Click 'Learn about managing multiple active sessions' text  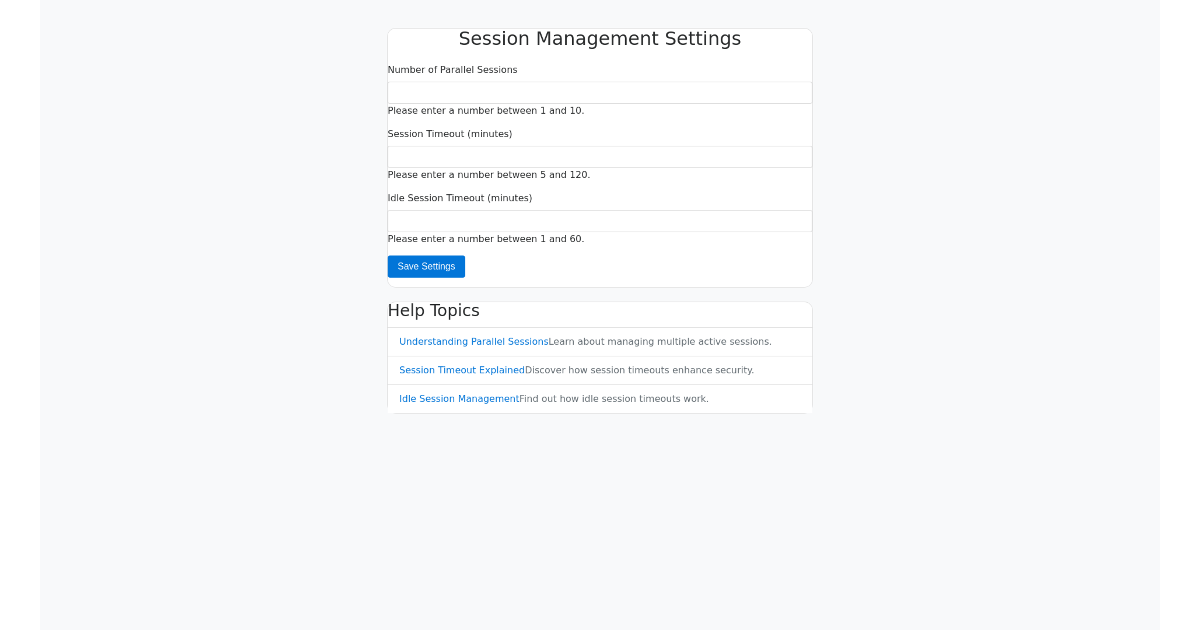click(660, 342)
